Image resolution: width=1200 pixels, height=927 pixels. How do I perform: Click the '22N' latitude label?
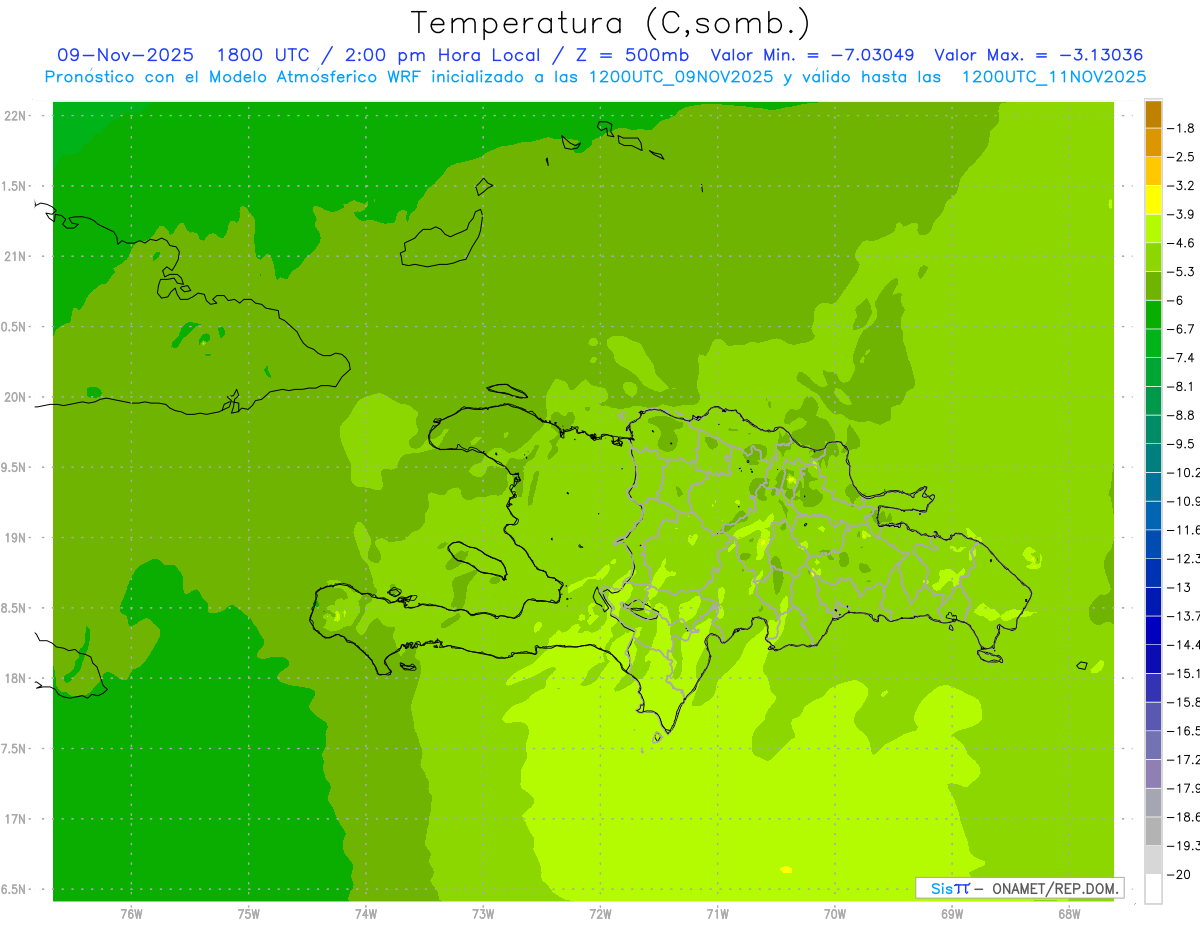tap(16, 116)
